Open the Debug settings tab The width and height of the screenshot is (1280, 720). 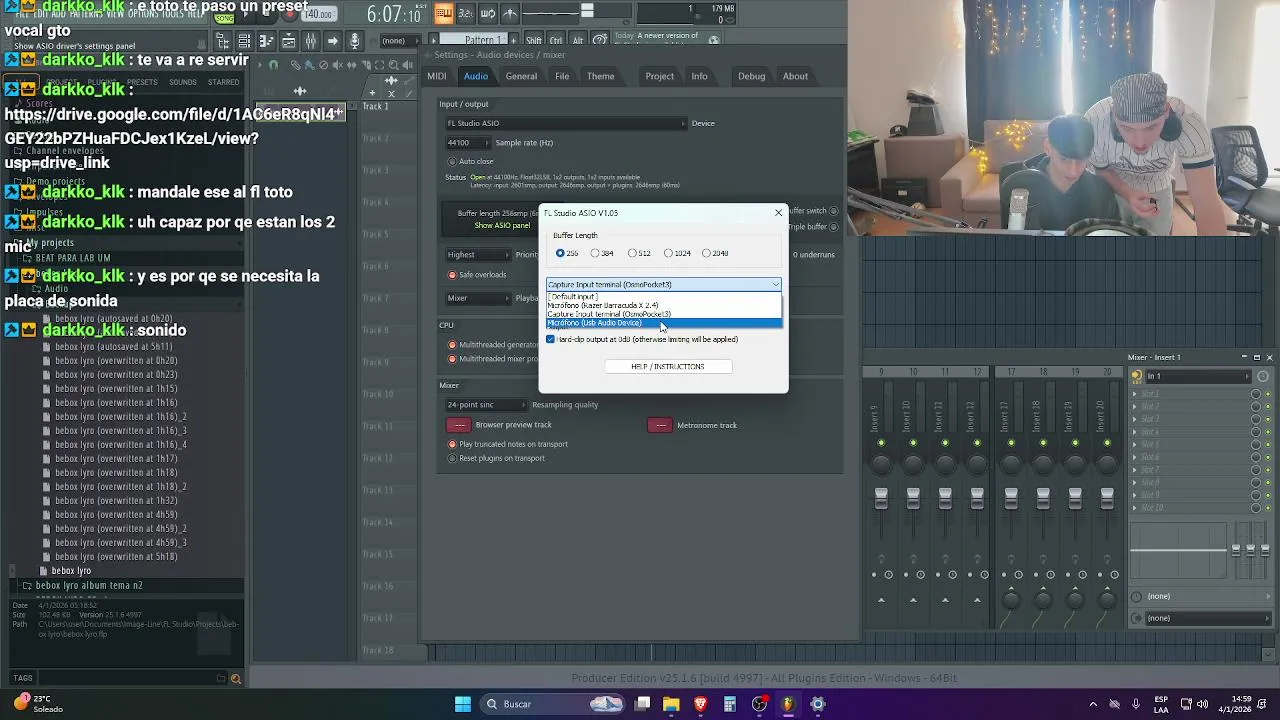coord(751,76)
